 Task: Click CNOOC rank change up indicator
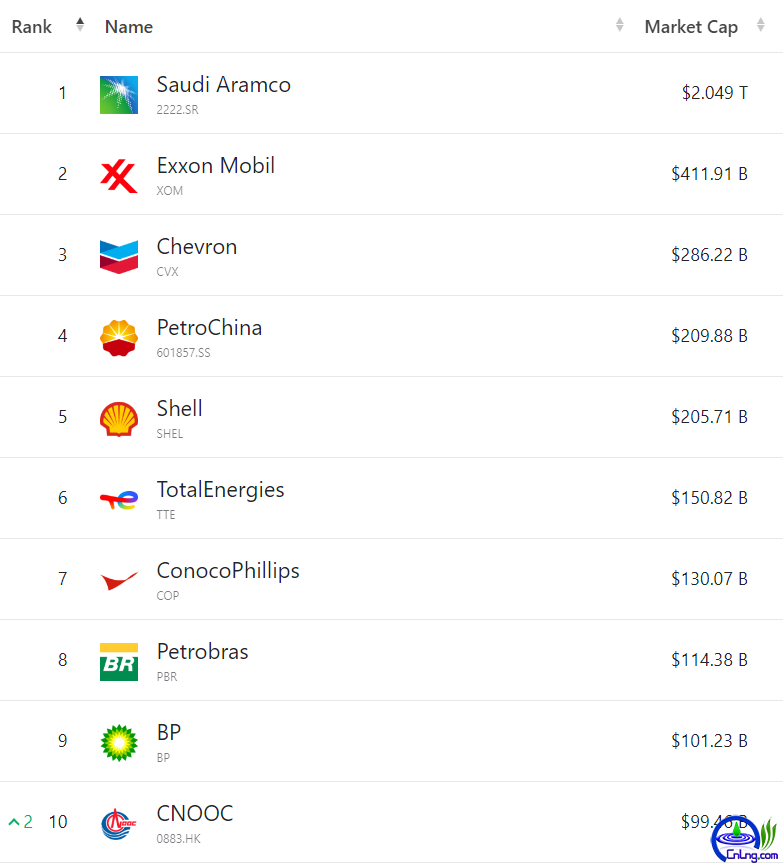pyautogui.click(x=20, y=822)
